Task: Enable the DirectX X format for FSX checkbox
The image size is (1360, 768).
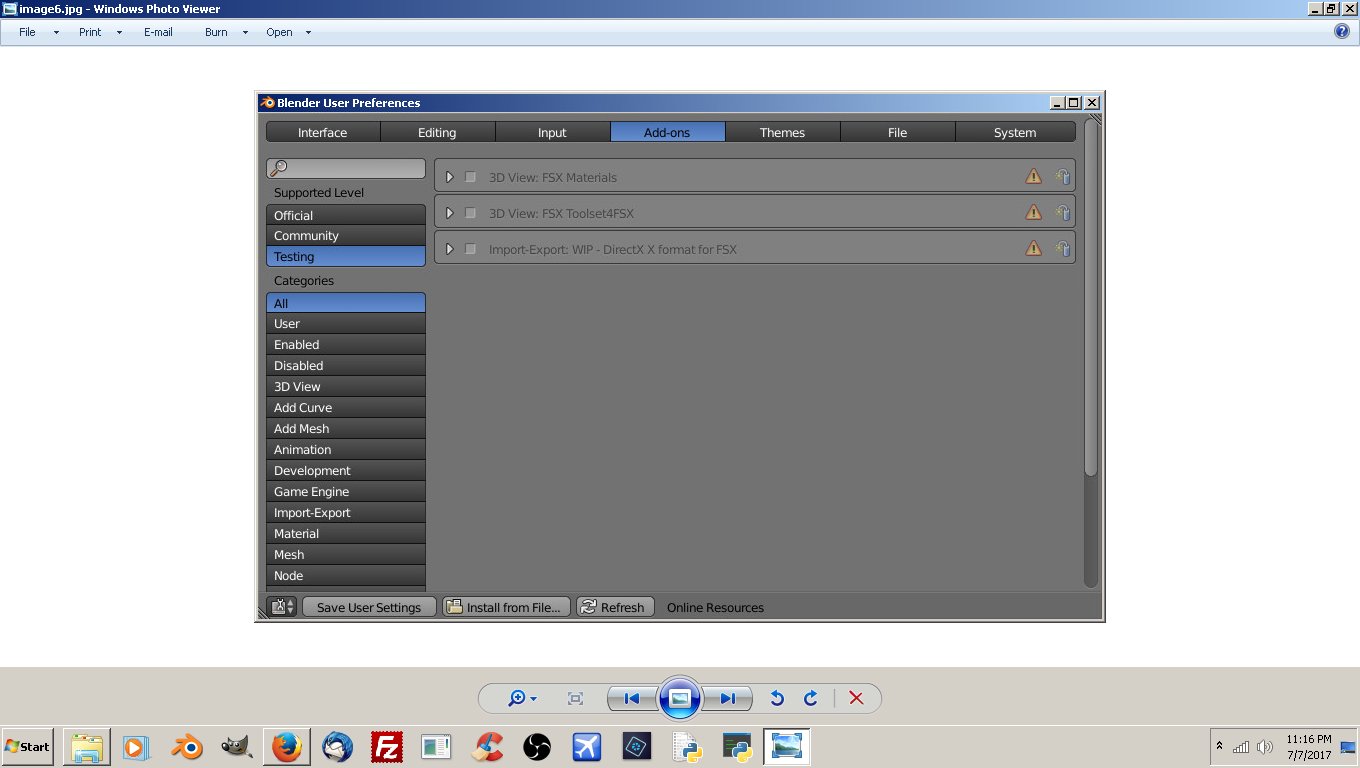Action: 470,249
